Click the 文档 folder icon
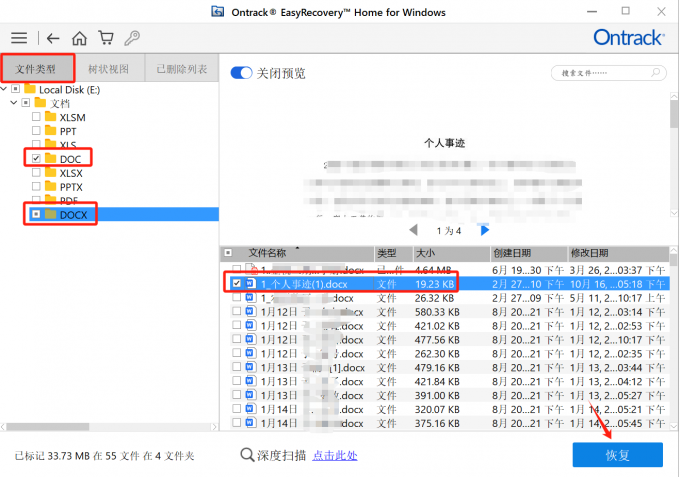 [40, 103]
